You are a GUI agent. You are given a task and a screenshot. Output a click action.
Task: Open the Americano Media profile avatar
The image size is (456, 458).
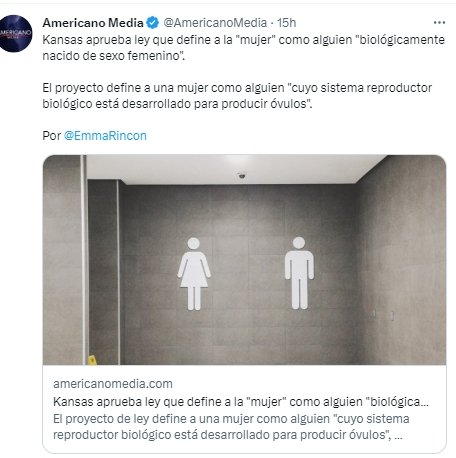pyautogui.click(x=15, y=33)
